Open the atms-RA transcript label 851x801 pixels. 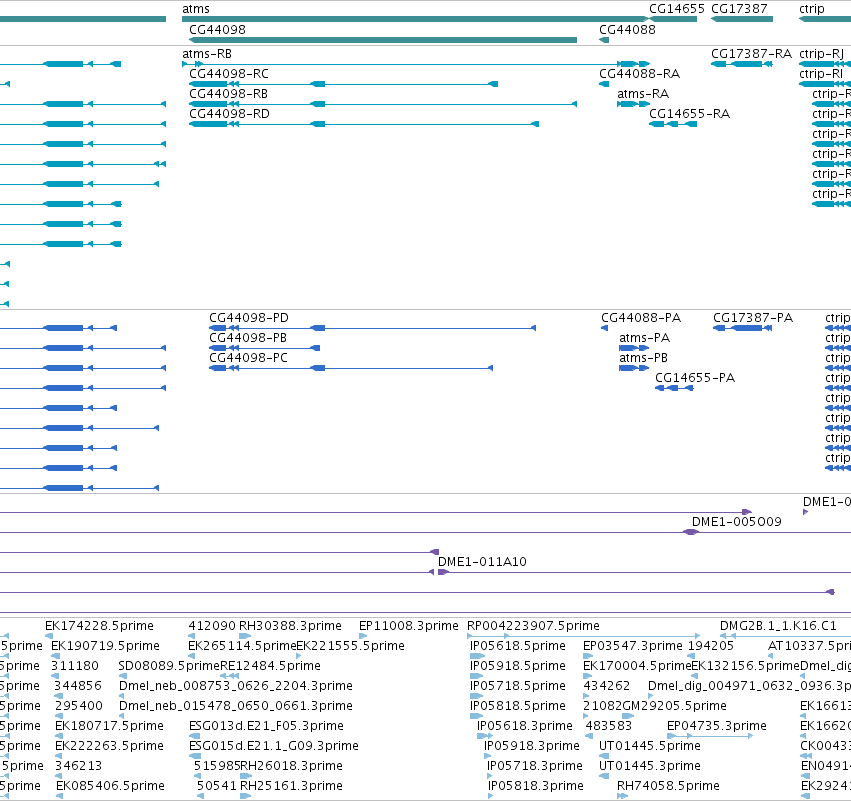coord(643,93)
